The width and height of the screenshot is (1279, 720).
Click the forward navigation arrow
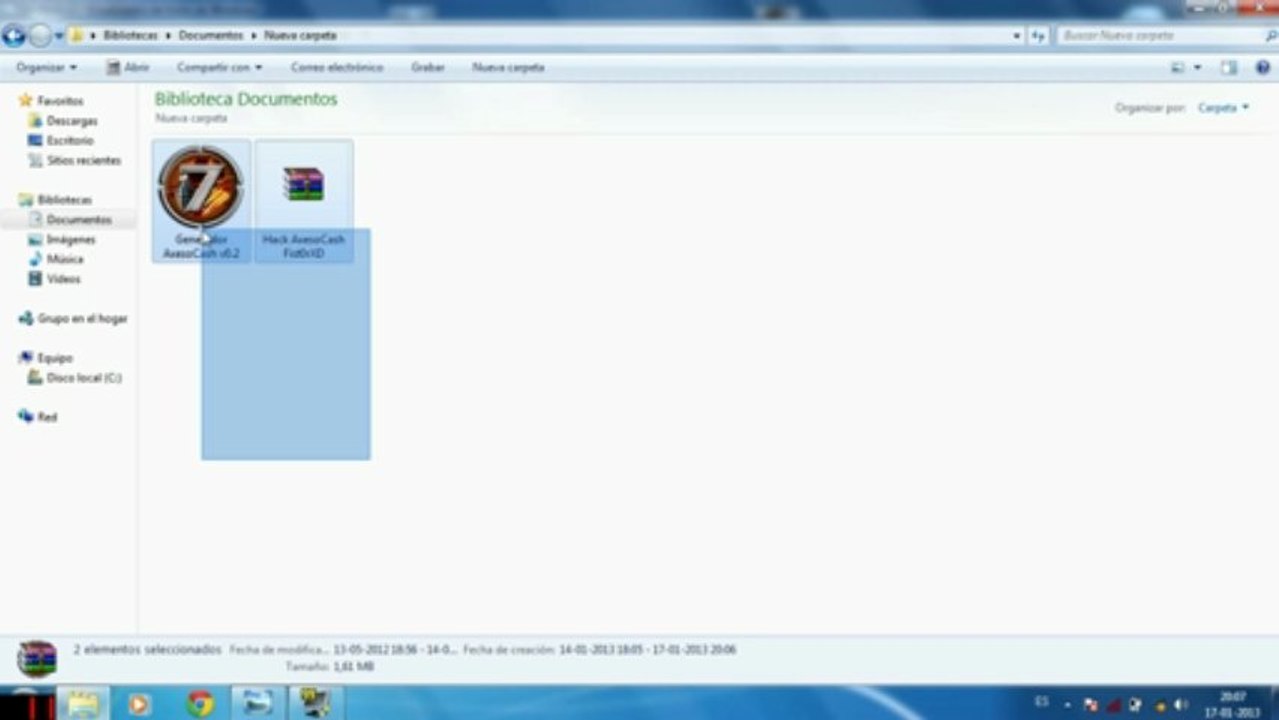40,36
